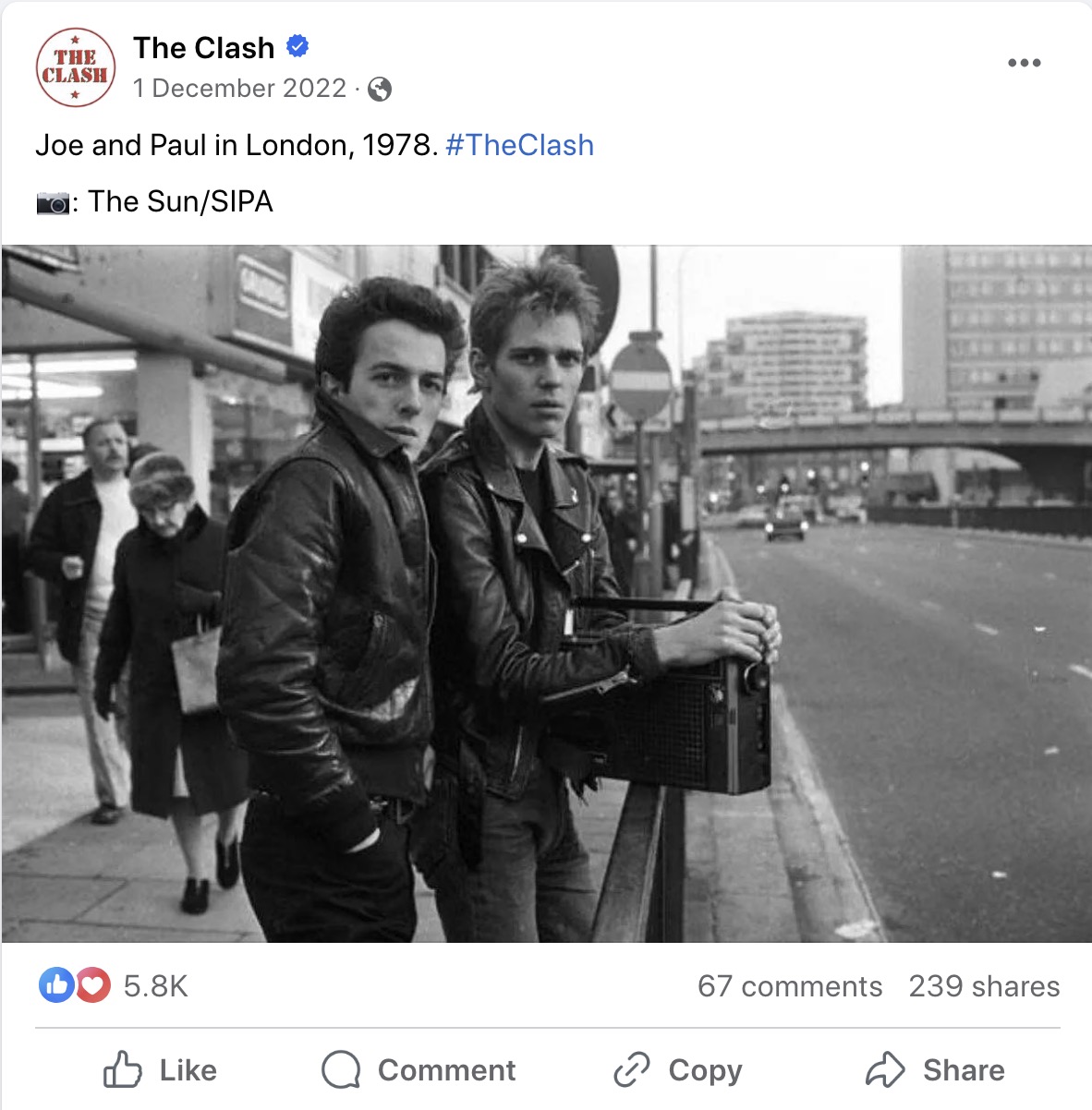Viewport: 1092px width, 1110px height.
Task: Click the public globe audience icon
Action: tap(380, 89)
